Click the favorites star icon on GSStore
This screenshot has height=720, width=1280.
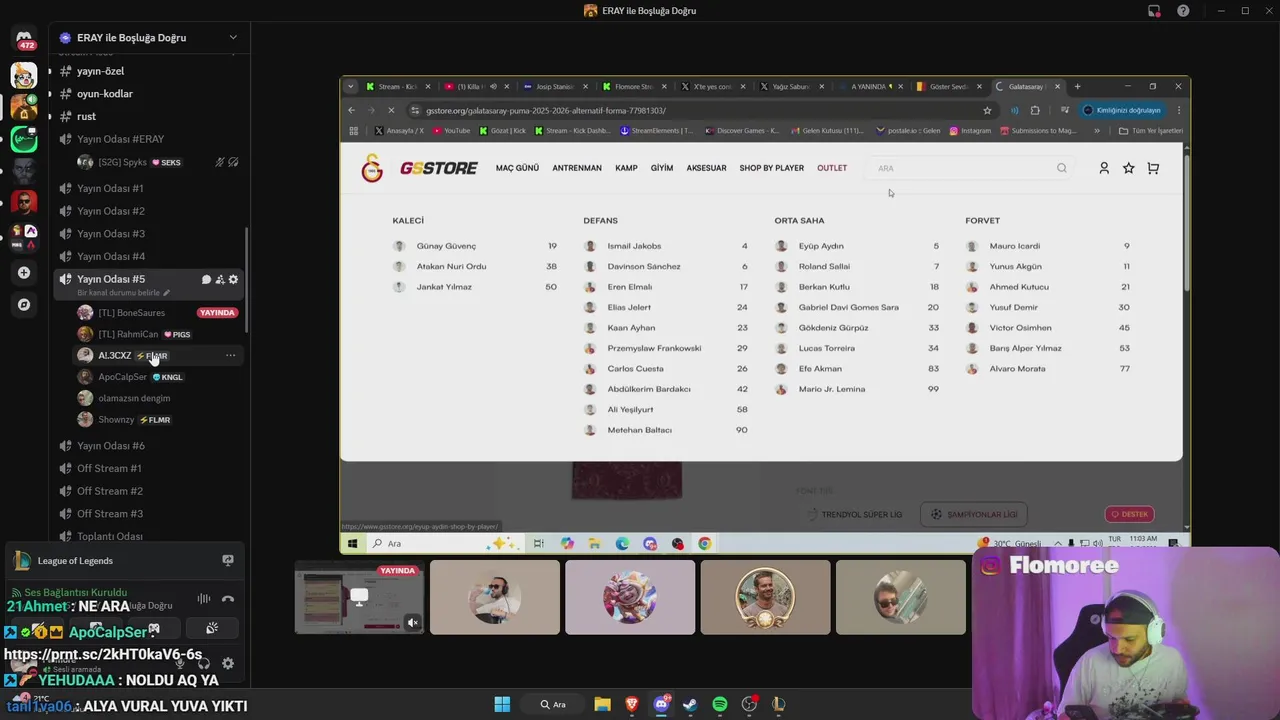(1129, 168)
